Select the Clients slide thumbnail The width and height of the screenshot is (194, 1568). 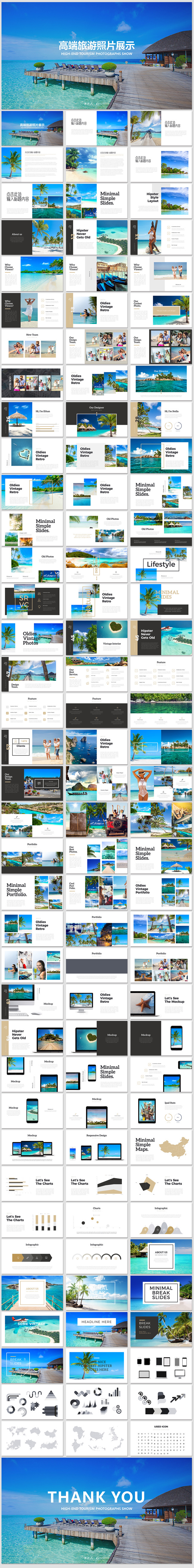click(x=32, y=747)
